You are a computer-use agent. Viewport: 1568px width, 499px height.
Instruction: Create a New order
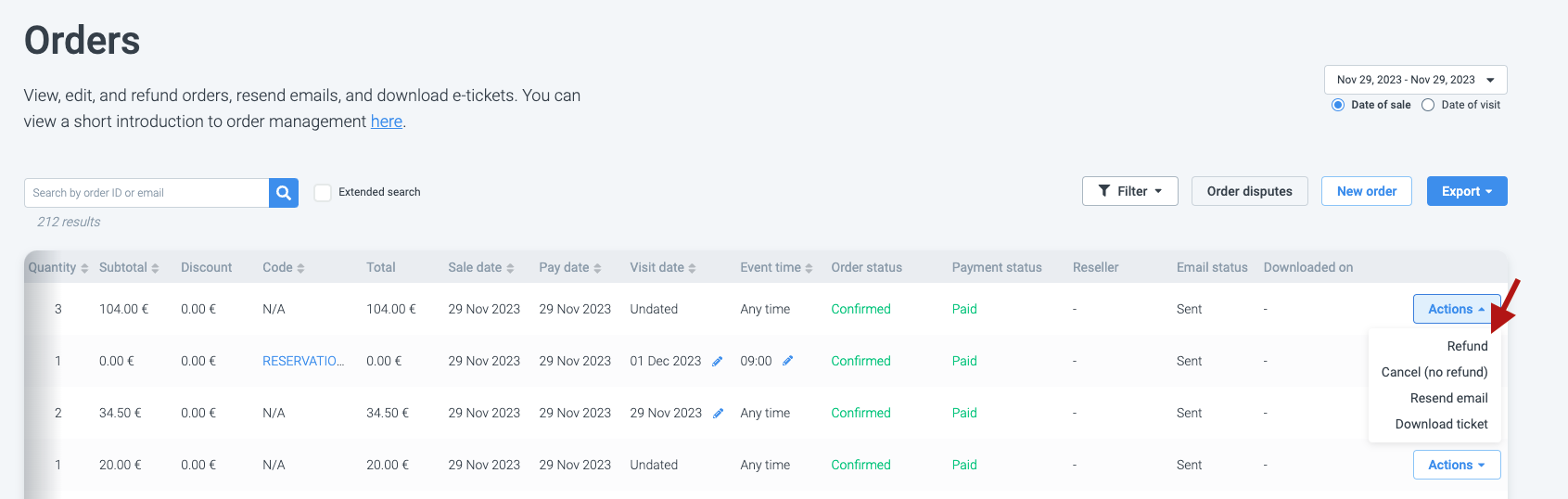click(x=1366, y=191)
